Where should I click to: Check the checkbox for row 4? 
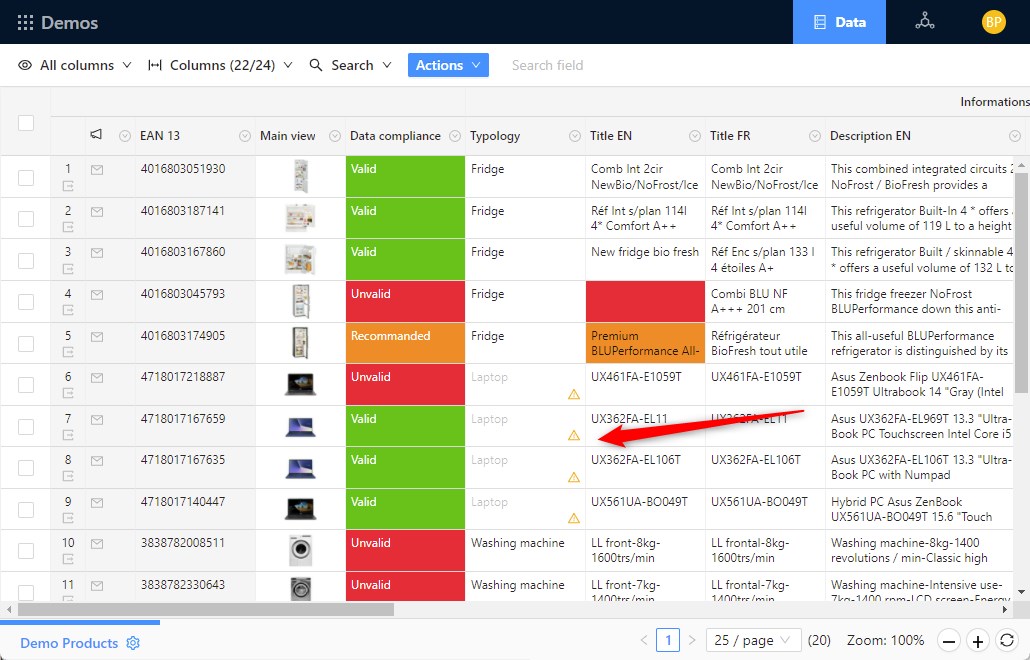coord(26,302)
